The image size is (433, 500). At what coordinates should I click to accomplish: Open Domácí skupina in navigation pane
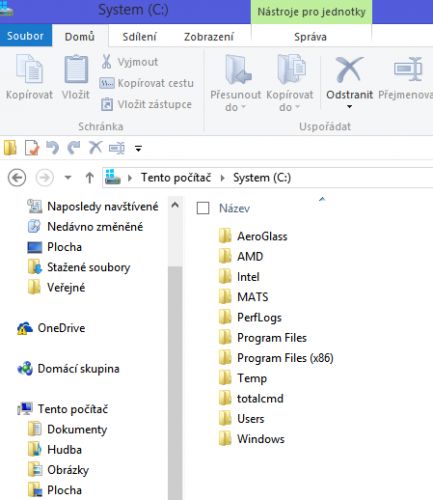pos(68,369)
